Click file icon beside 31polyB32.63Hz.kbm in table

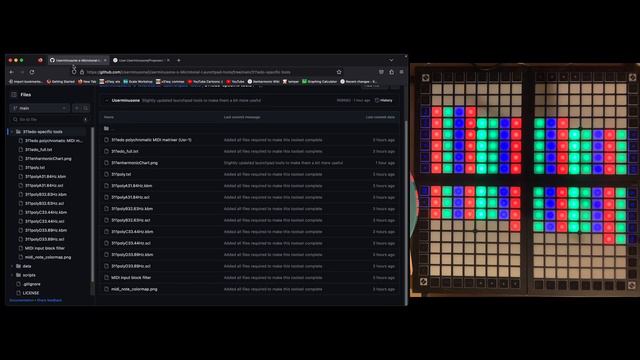point(106,209)
